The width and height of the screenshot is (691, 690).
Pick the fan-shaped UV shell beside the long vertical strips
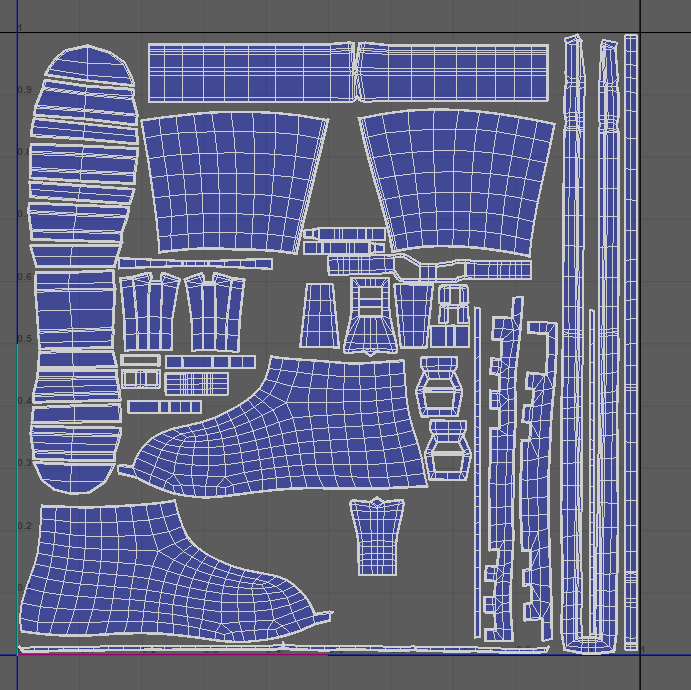tap(456, 183)
